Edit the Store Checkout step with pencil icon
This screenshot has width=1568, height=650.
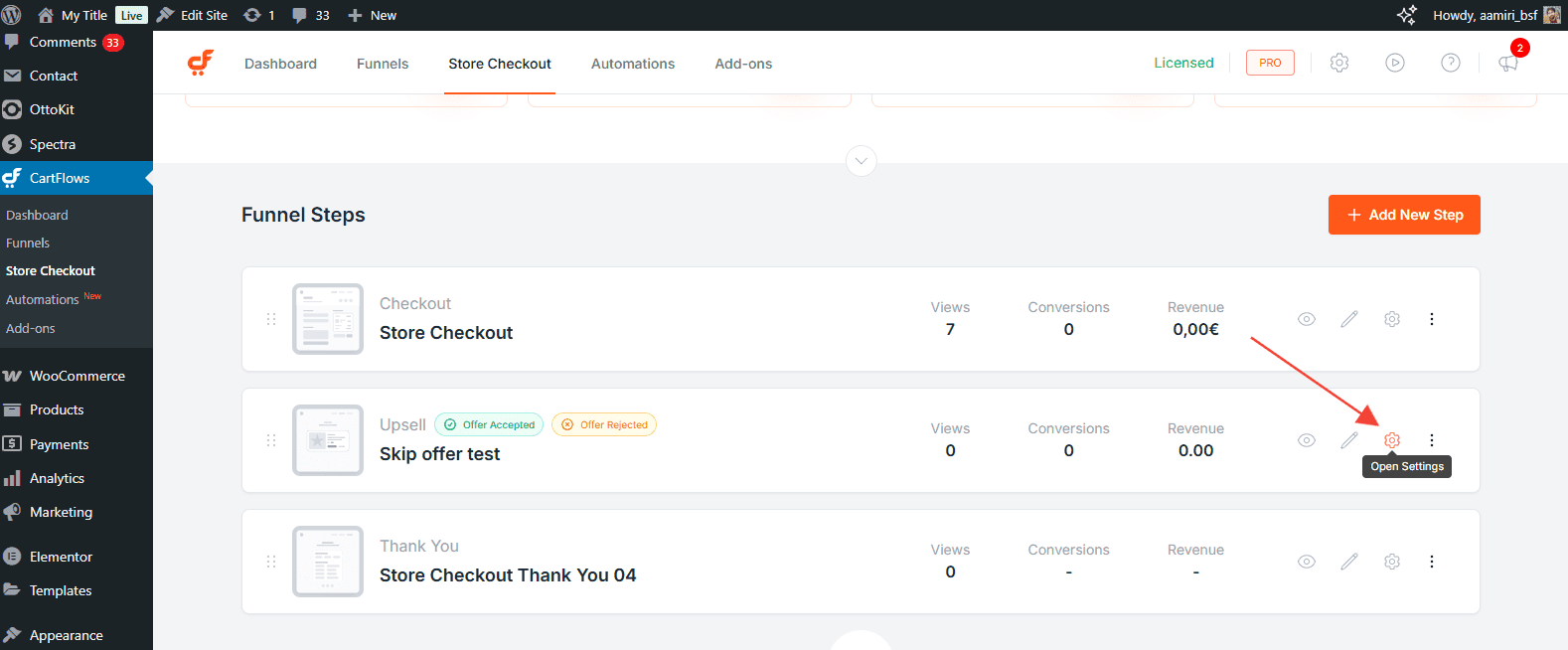(1348, 319)
